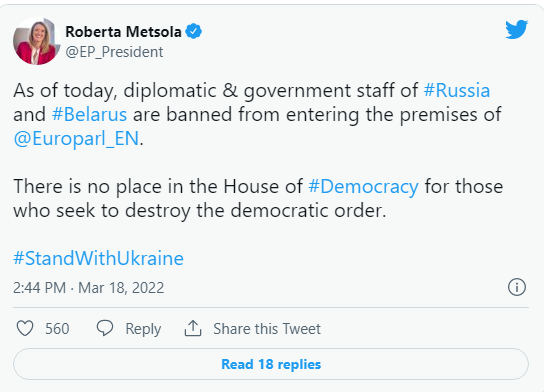Click the @Europarl_EN mention
544x392 pixels.
pyautogui.click(x=76, y=138)
